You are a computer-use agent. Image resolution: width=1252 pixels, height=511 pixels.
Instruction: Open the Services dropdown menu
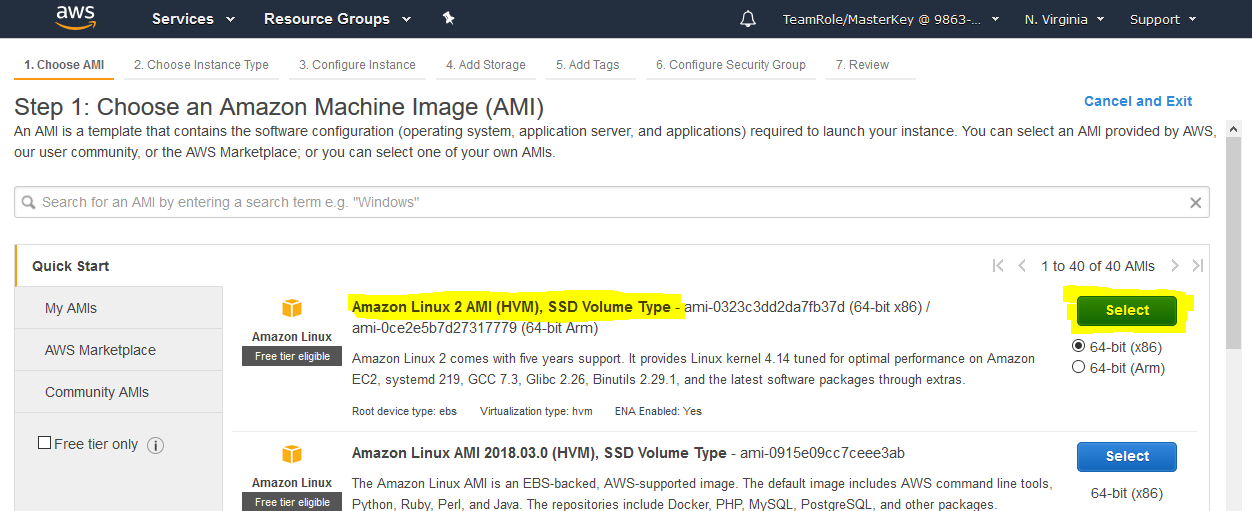pos(193,19)
